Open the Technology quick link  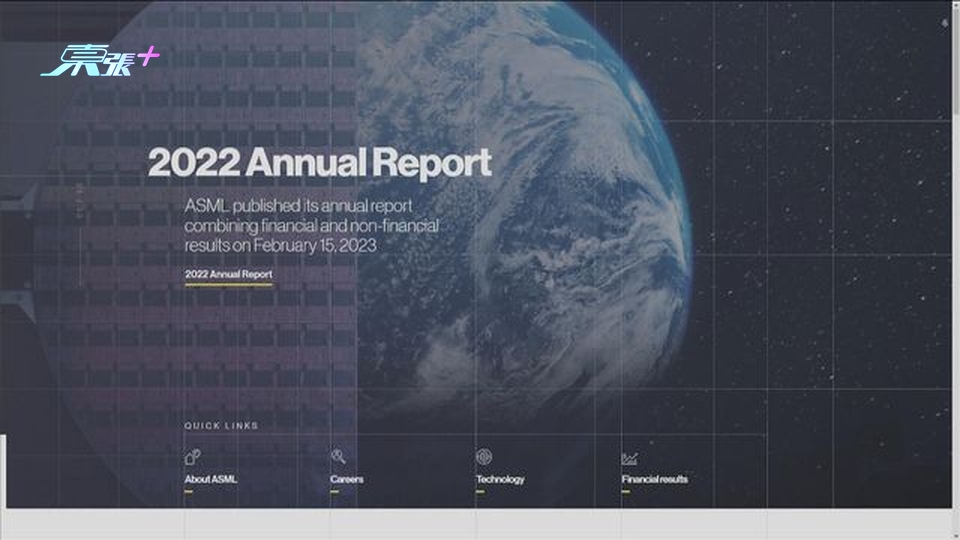coord(500,479)
